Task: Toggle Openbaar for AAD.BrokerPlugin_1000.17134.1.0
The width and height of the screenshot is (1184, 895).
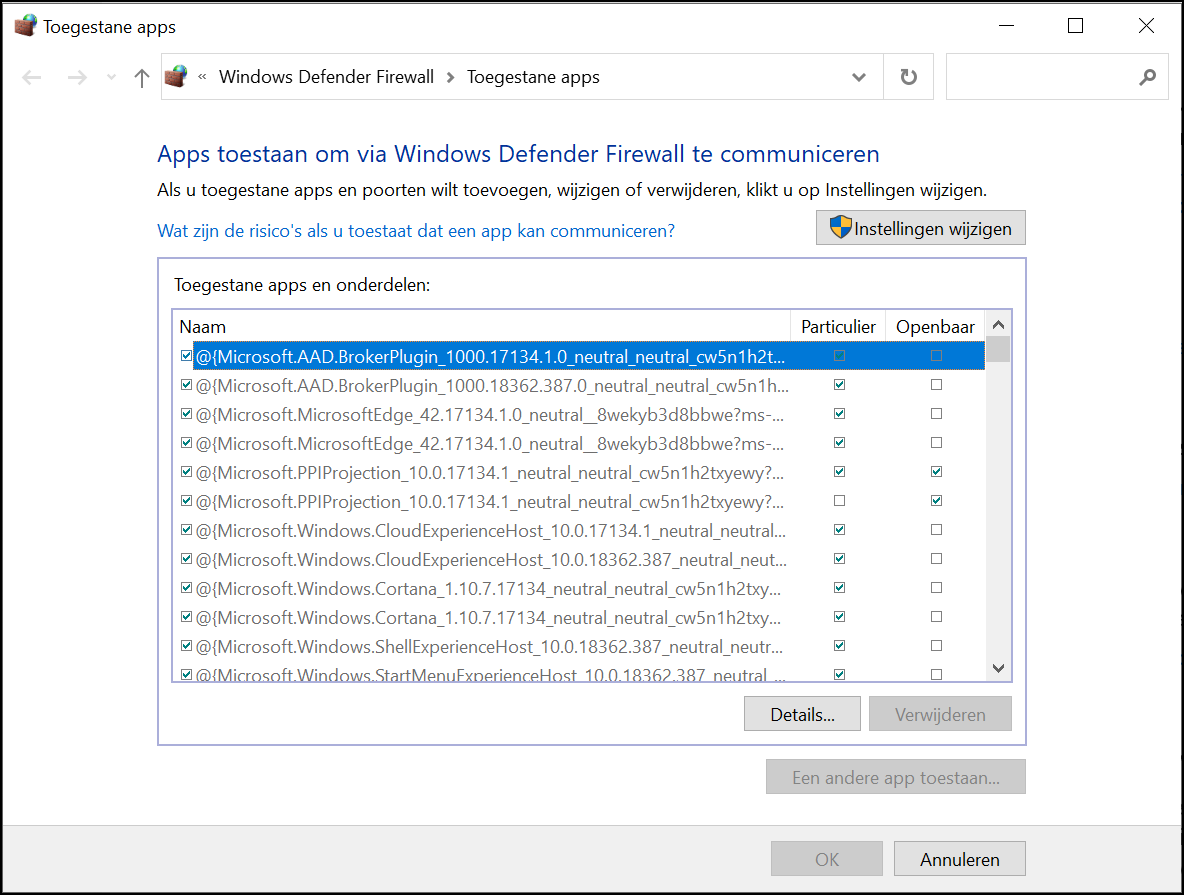Action: point(936,356)
